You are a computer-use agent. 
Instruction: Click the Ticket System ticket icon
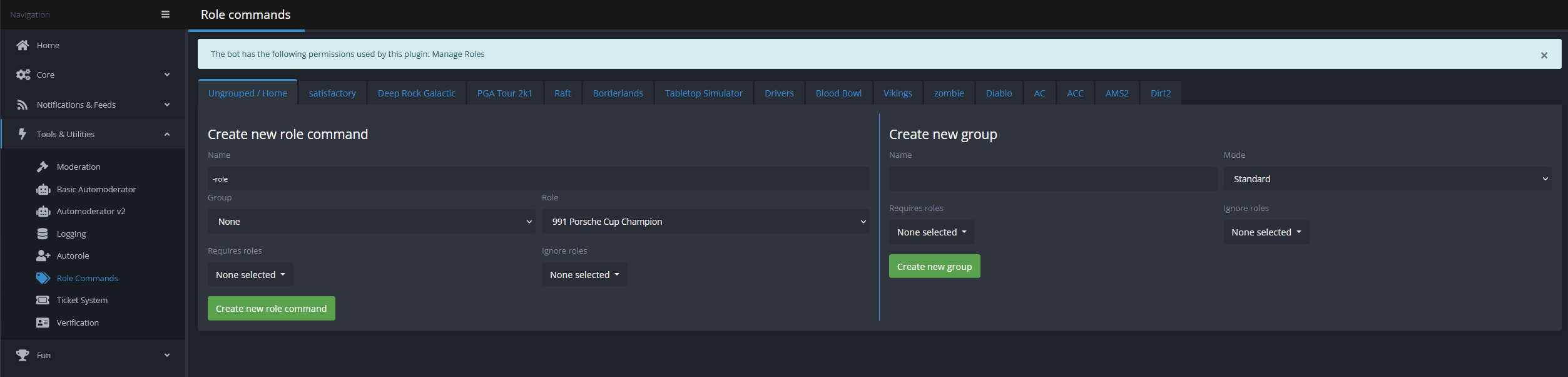click(x=43, y=300)
